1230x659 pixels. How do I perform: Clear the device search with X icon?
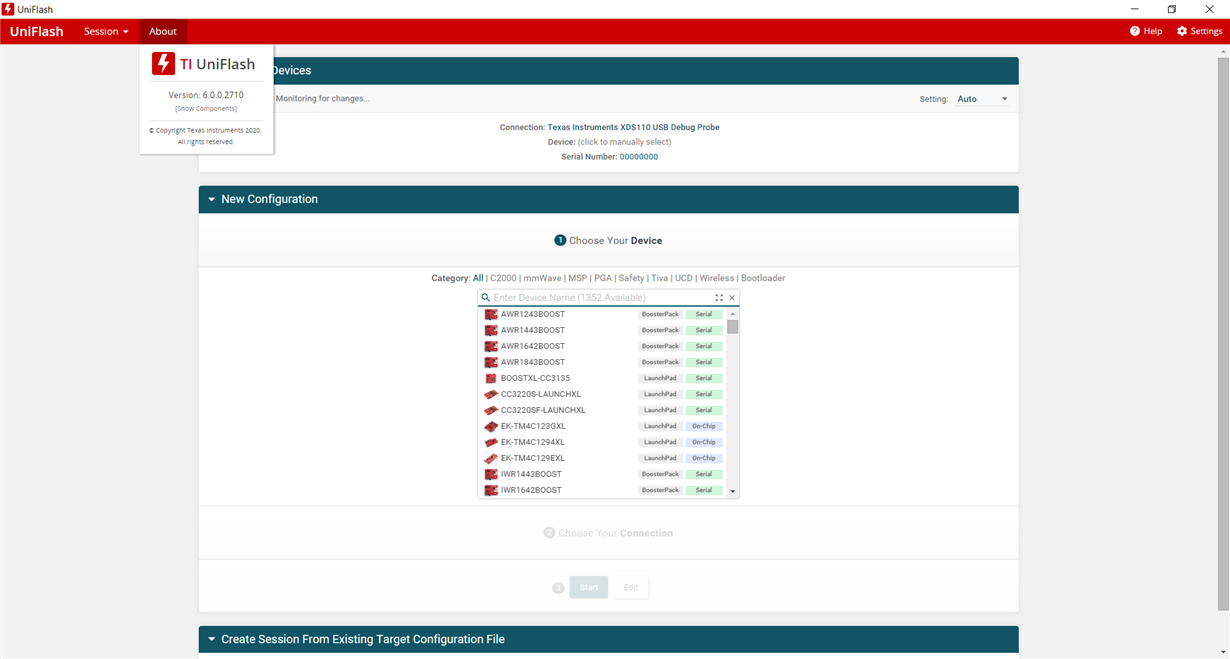(732, 298)
